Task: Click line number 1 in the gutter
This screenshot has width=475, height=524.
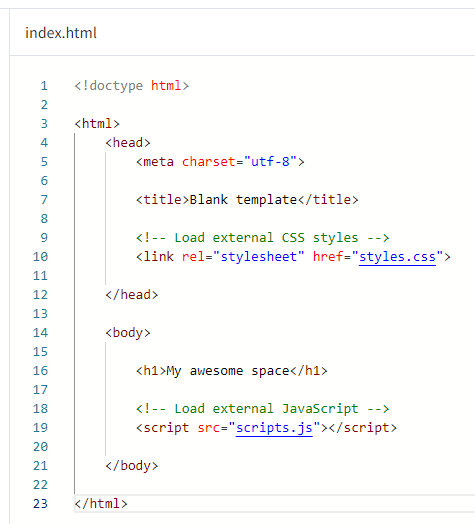Action: click(44, 86)
